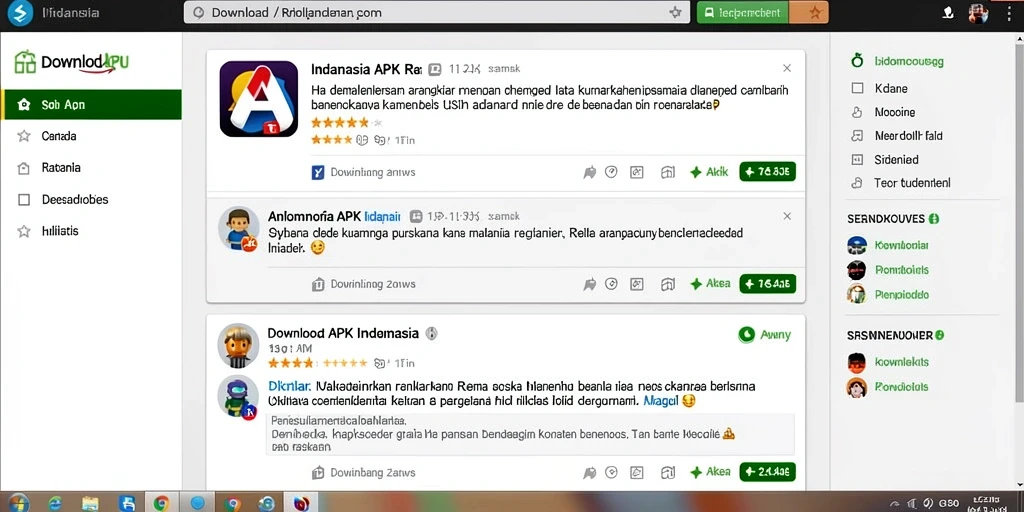Click the edit icon in Indanasia card
Viewport: 1024px width, 512px height.
pyautogui.click(x=637, y=172)
